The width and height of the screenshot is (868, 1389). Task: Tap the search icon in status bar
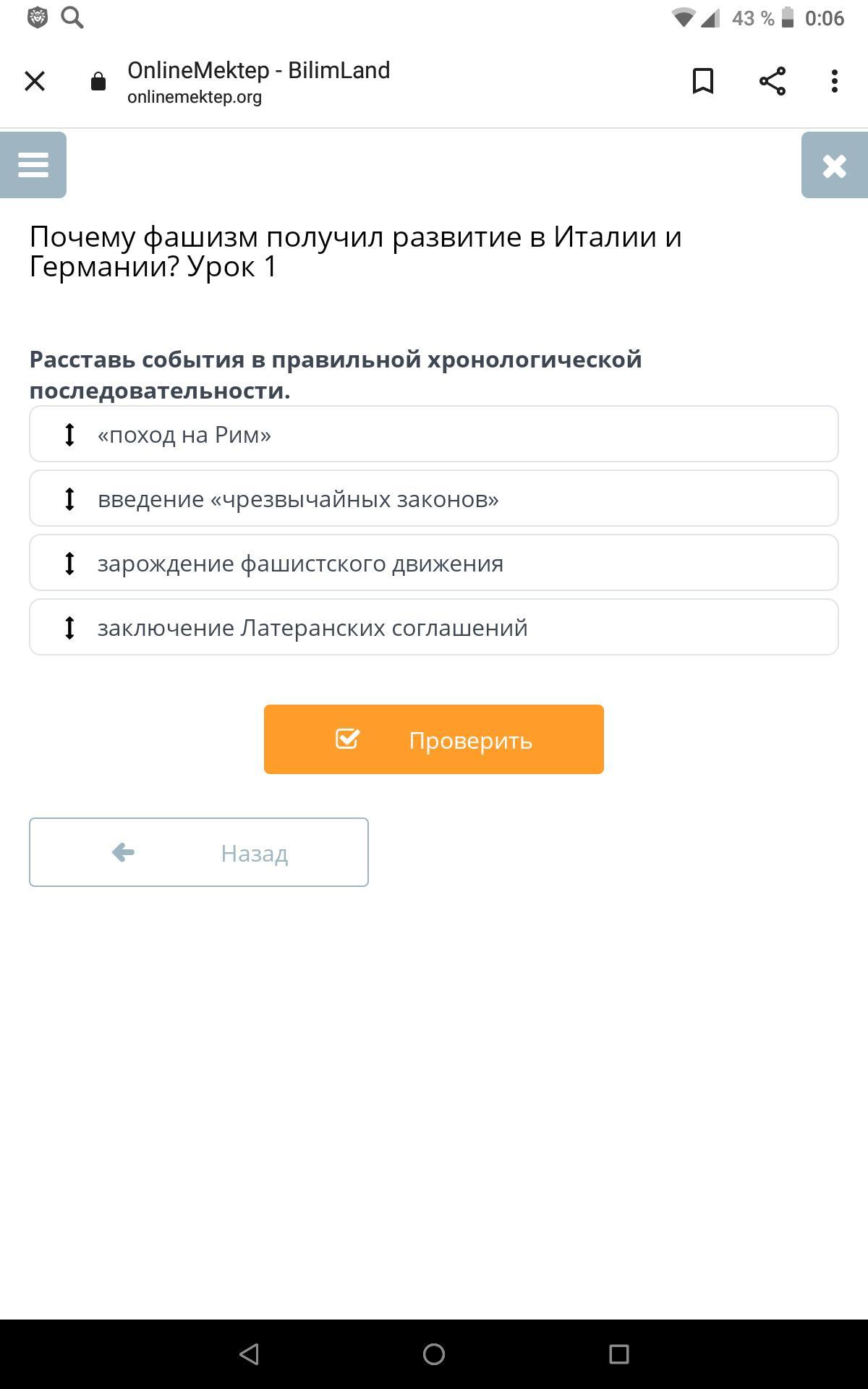coord(72,17)
